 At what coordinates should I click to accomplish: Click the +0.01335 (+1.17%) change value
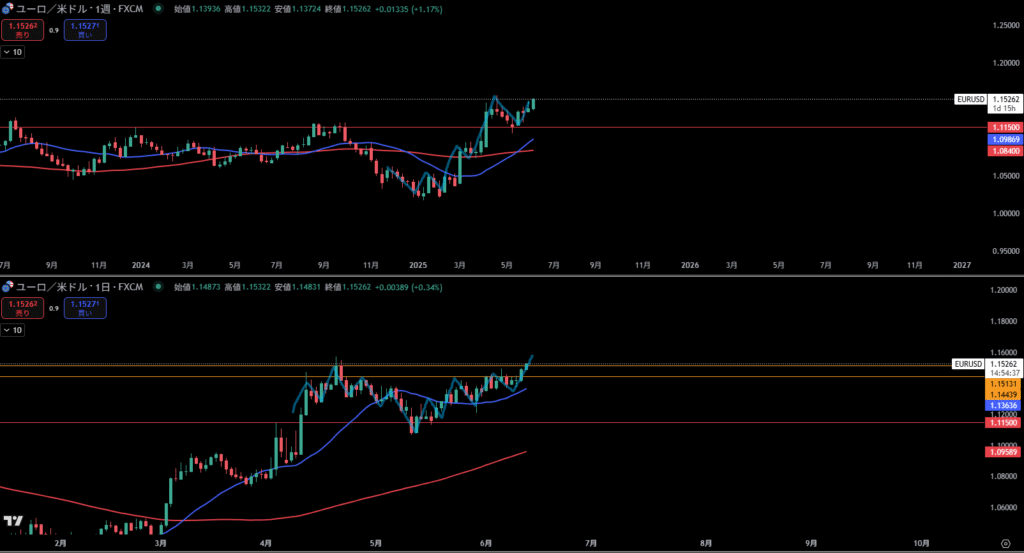click(408, 9)
